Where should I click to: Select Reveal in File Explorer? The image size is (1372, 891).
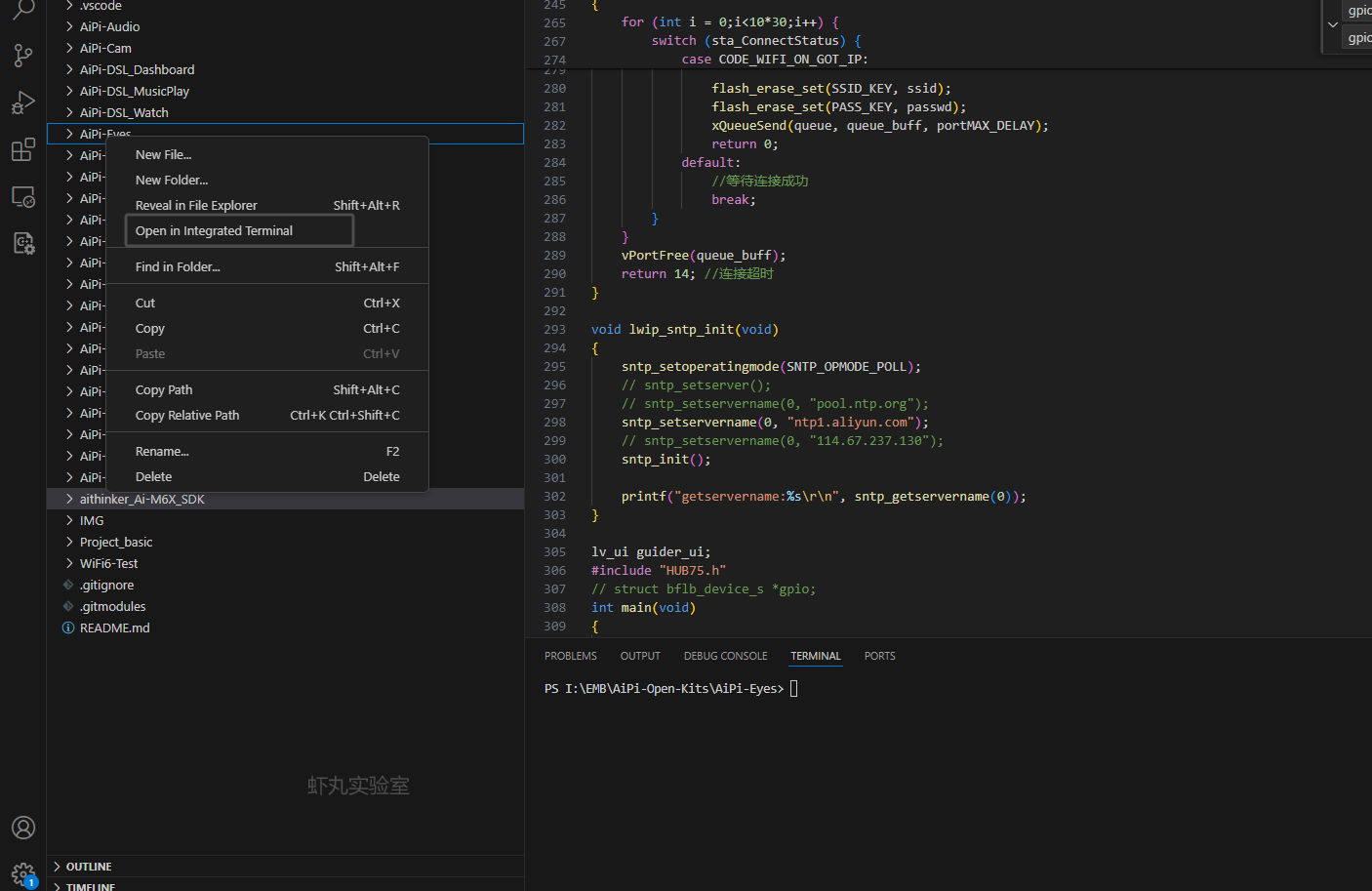[267, 205]
